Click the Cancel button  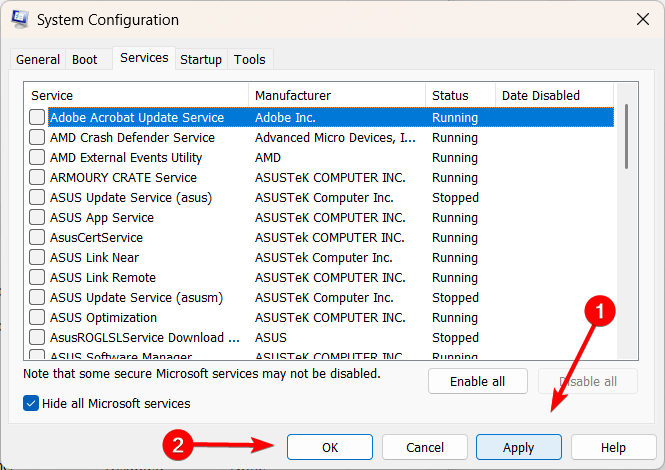coord(425,447)
